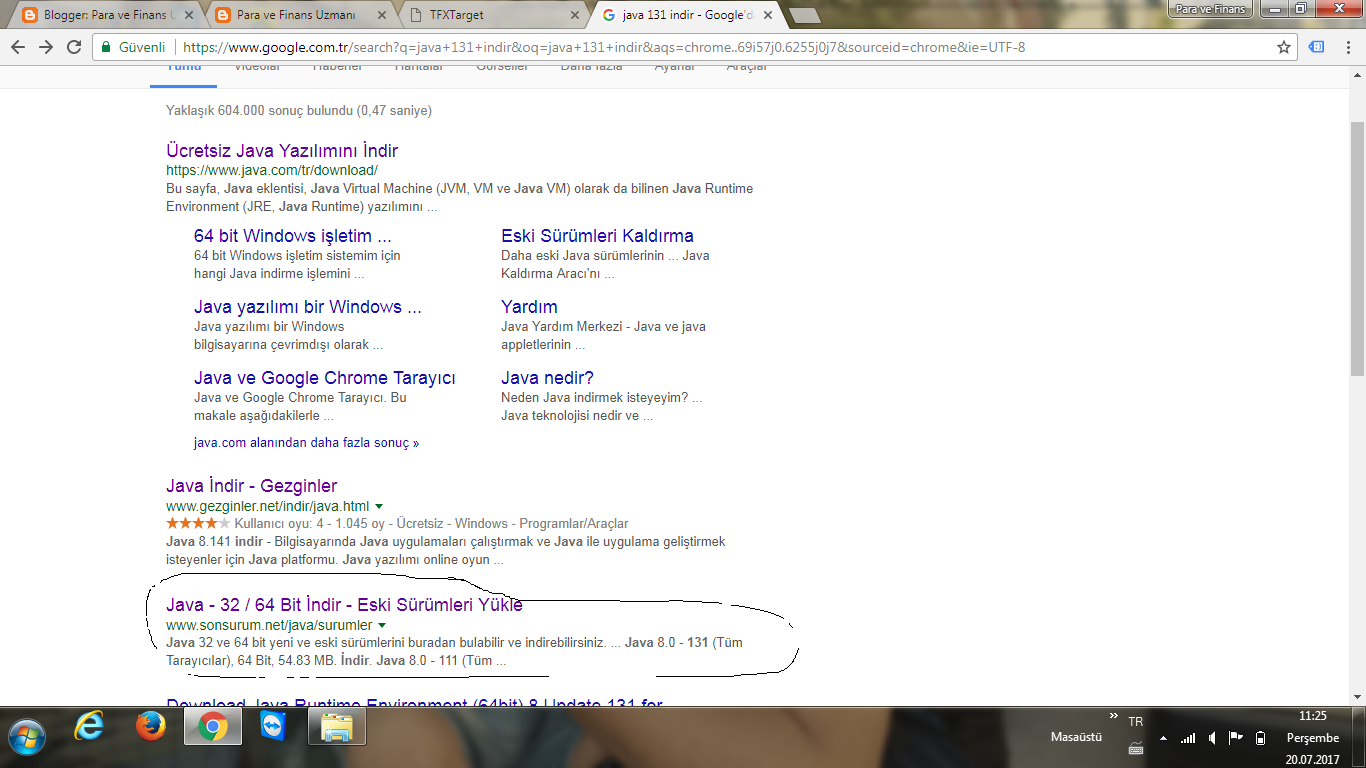Viewport: 1366px width, 768px height.
Task: Open the blue extension icon beside address bar
Action: (x=1317, y=47)
